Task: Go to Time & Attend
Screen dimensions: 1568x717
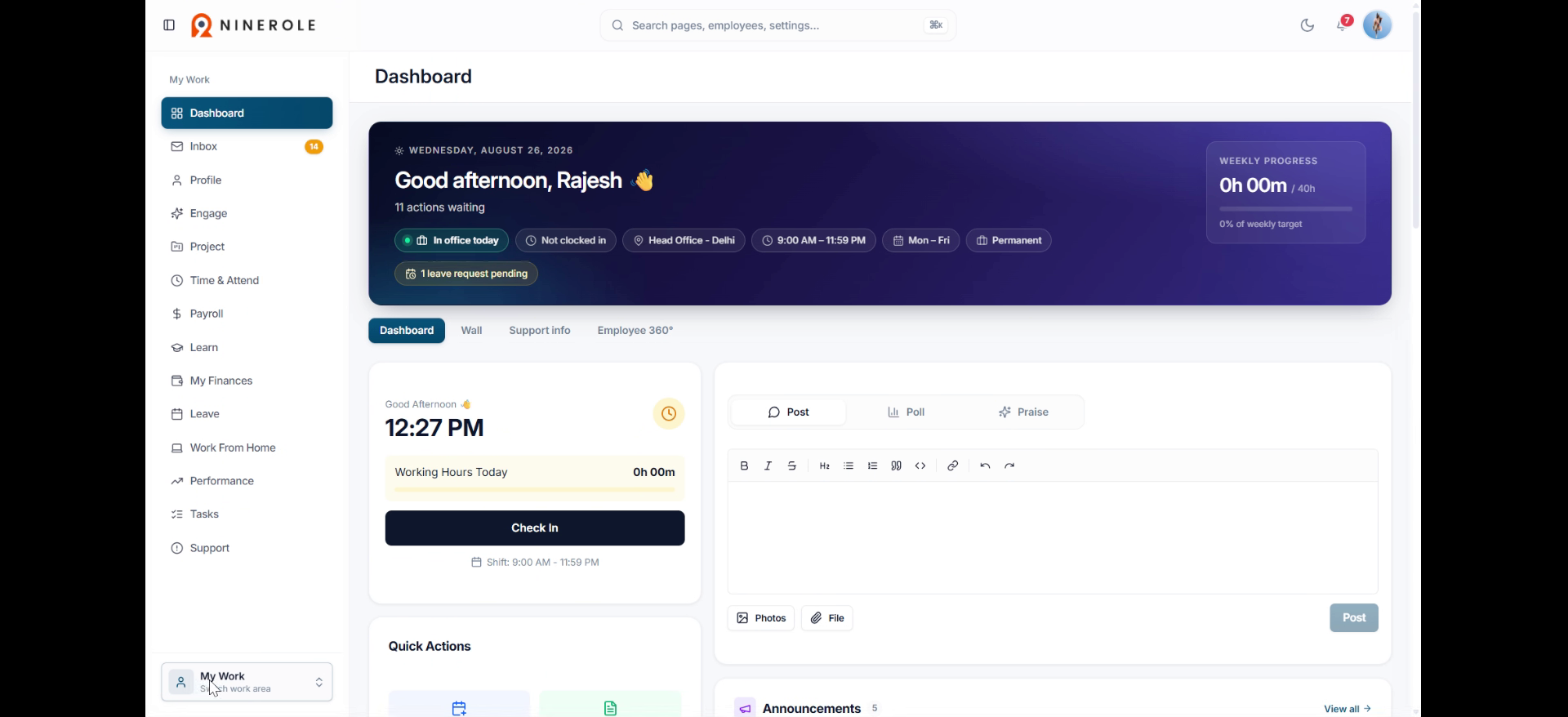Action: point(247,280)
